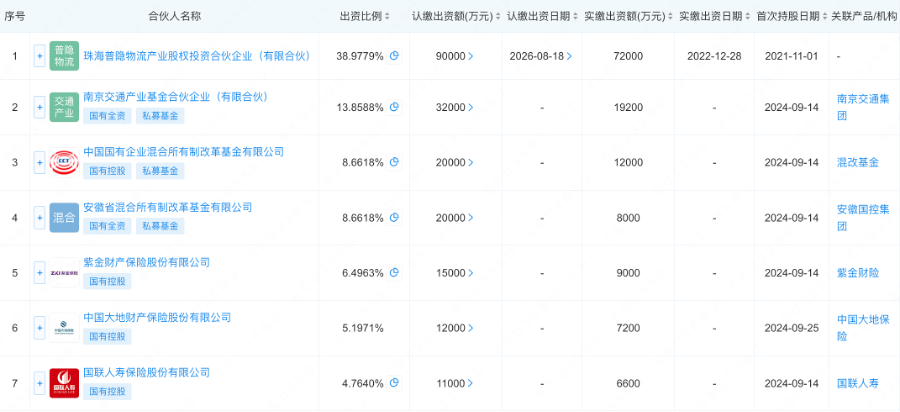
Task: Open the pie chart icon beside 6.4963%
Action: (x=394, y=273)
